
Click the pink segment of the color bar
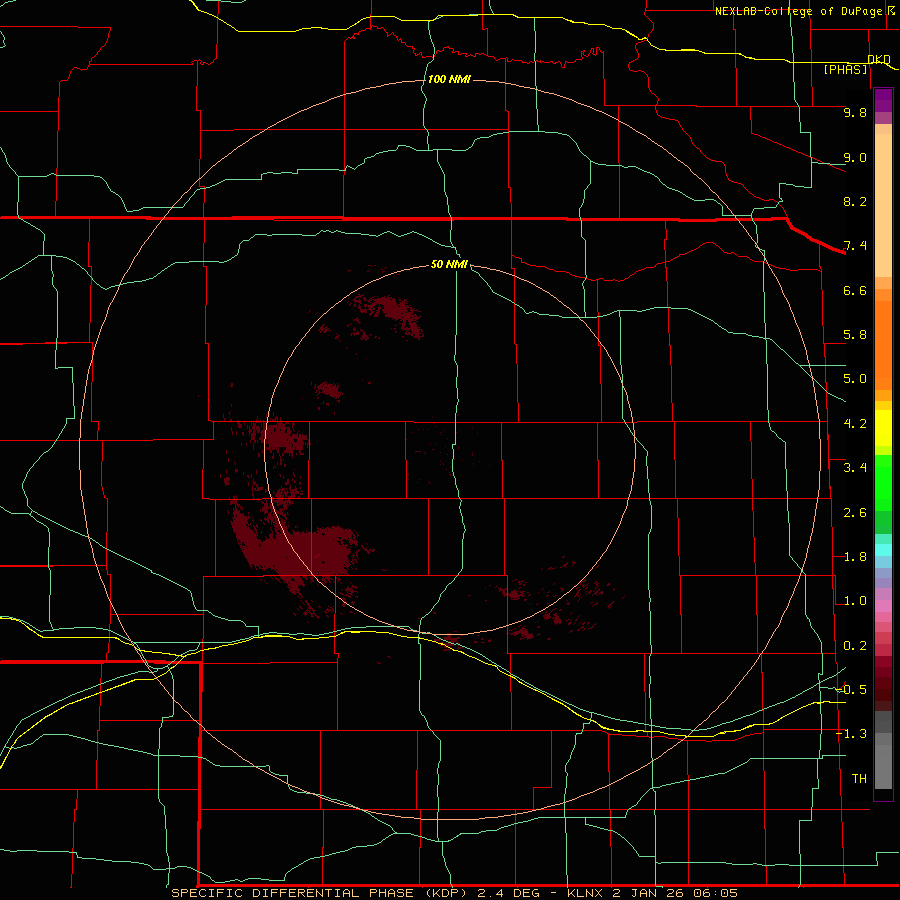coord(883,606)
